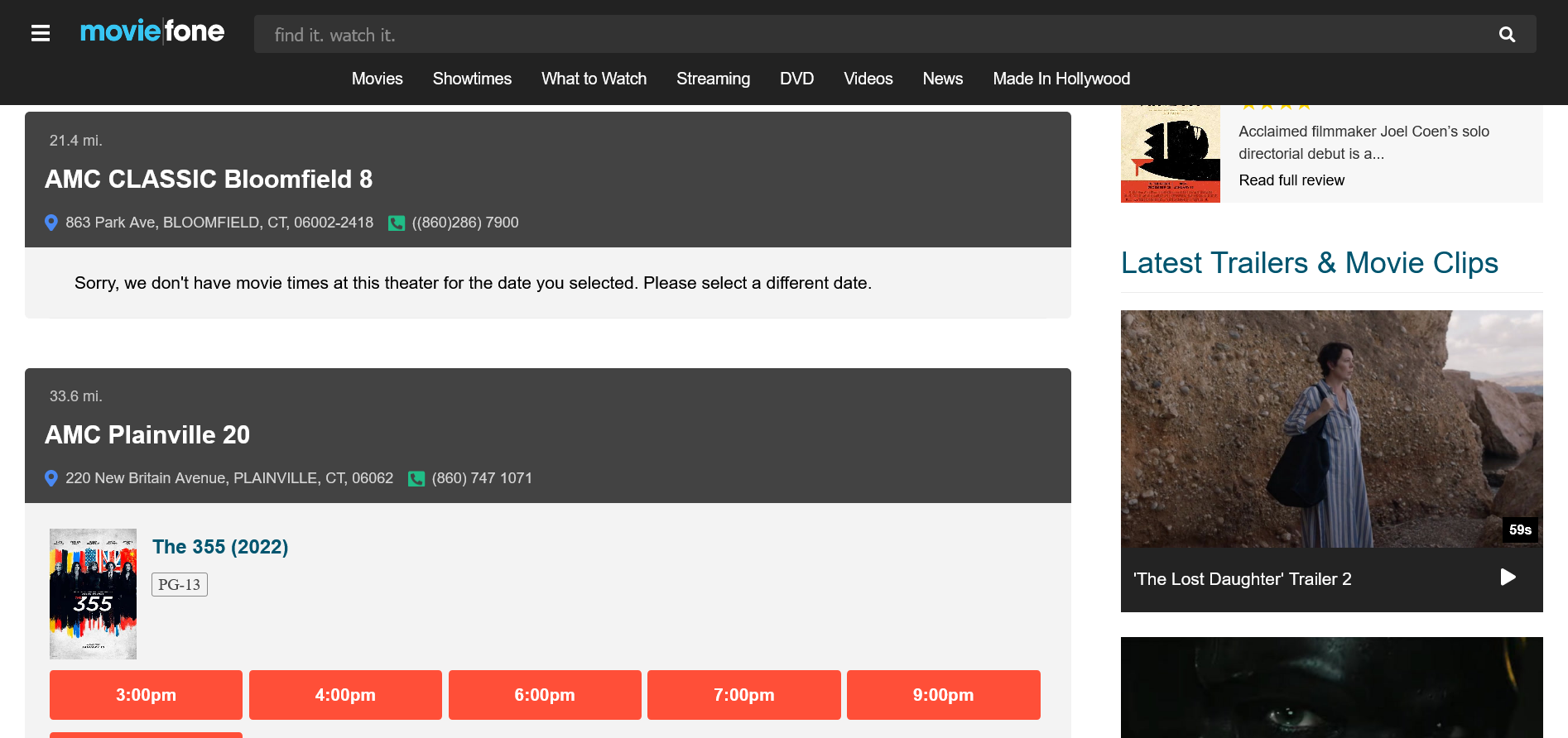Screen dimensions: 1568x738
Task: Open The 355 (2022) movie title
Action: pyautogui.click(x=220, y=547)
